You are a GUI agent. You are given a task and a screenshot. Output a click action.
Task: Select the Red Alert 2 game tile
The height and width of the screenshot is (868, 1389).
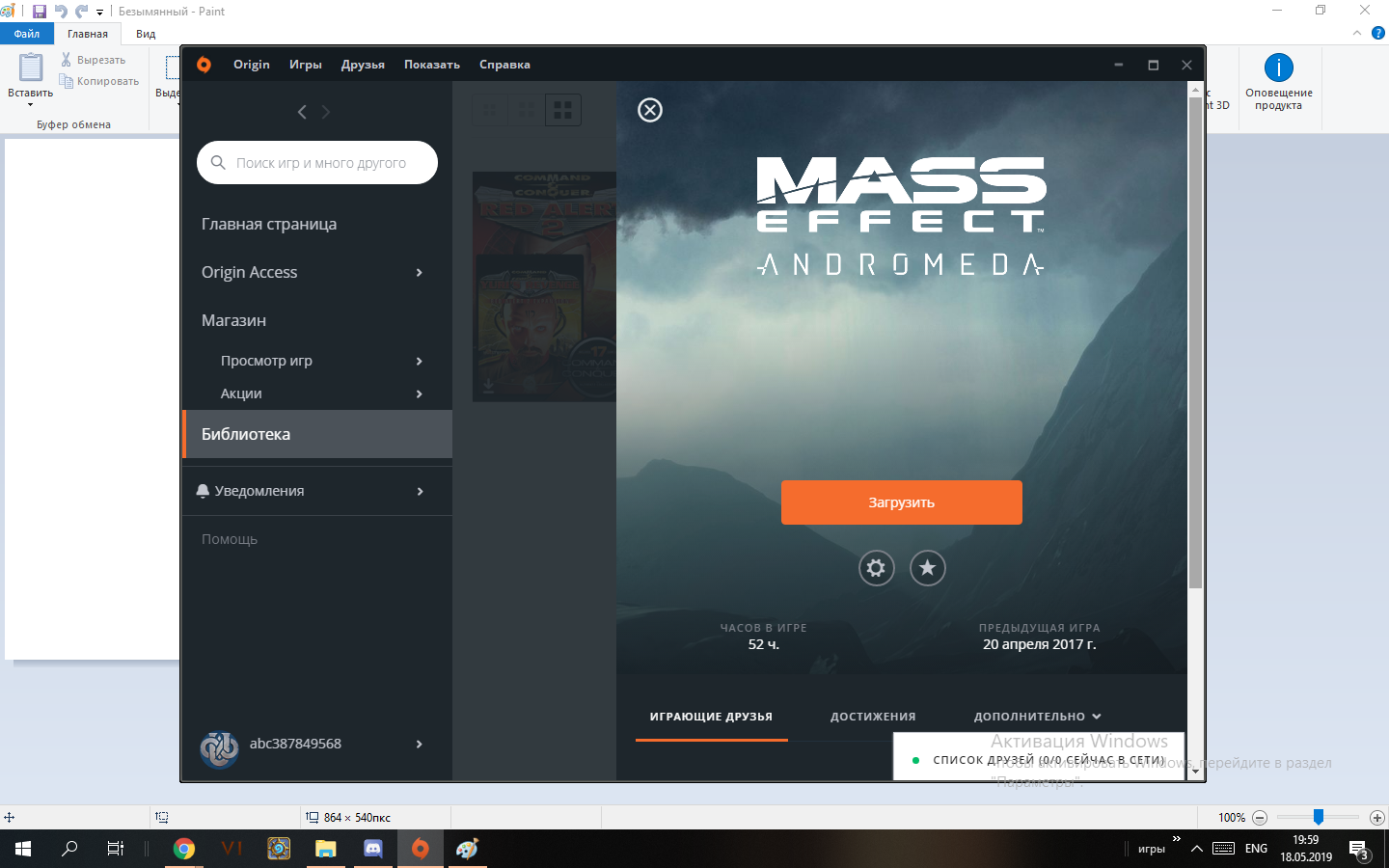pos(544,286)
